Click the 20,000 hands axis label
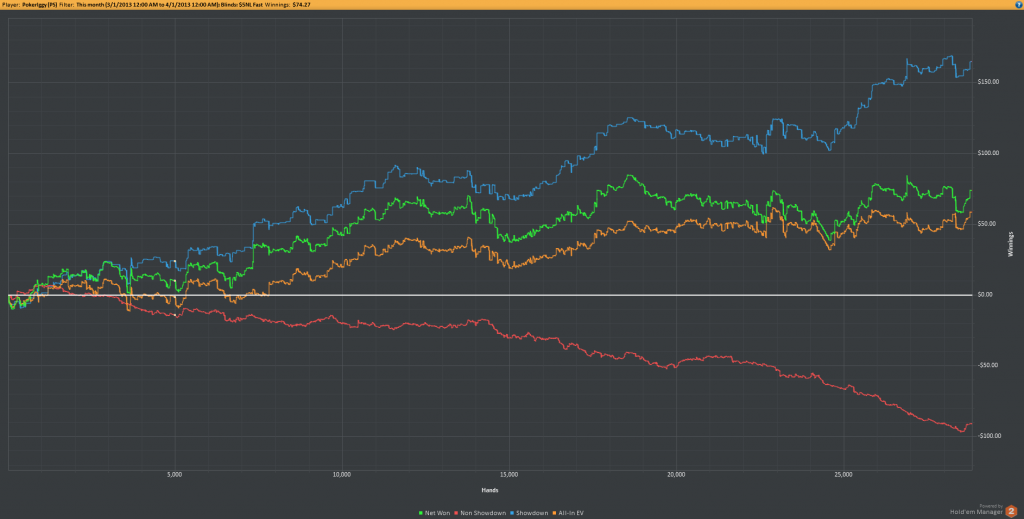The width and height of the screenshot is (1024, 519). click(676, 475)
